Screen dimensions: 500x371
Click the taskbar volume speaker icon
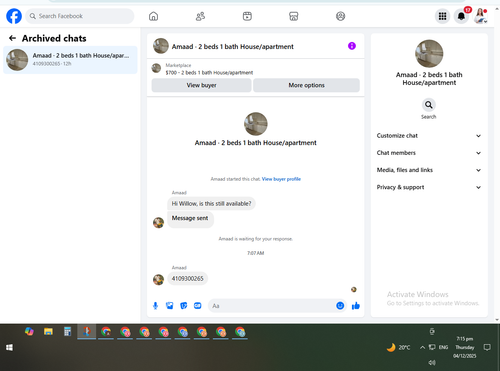coord(432,362)
